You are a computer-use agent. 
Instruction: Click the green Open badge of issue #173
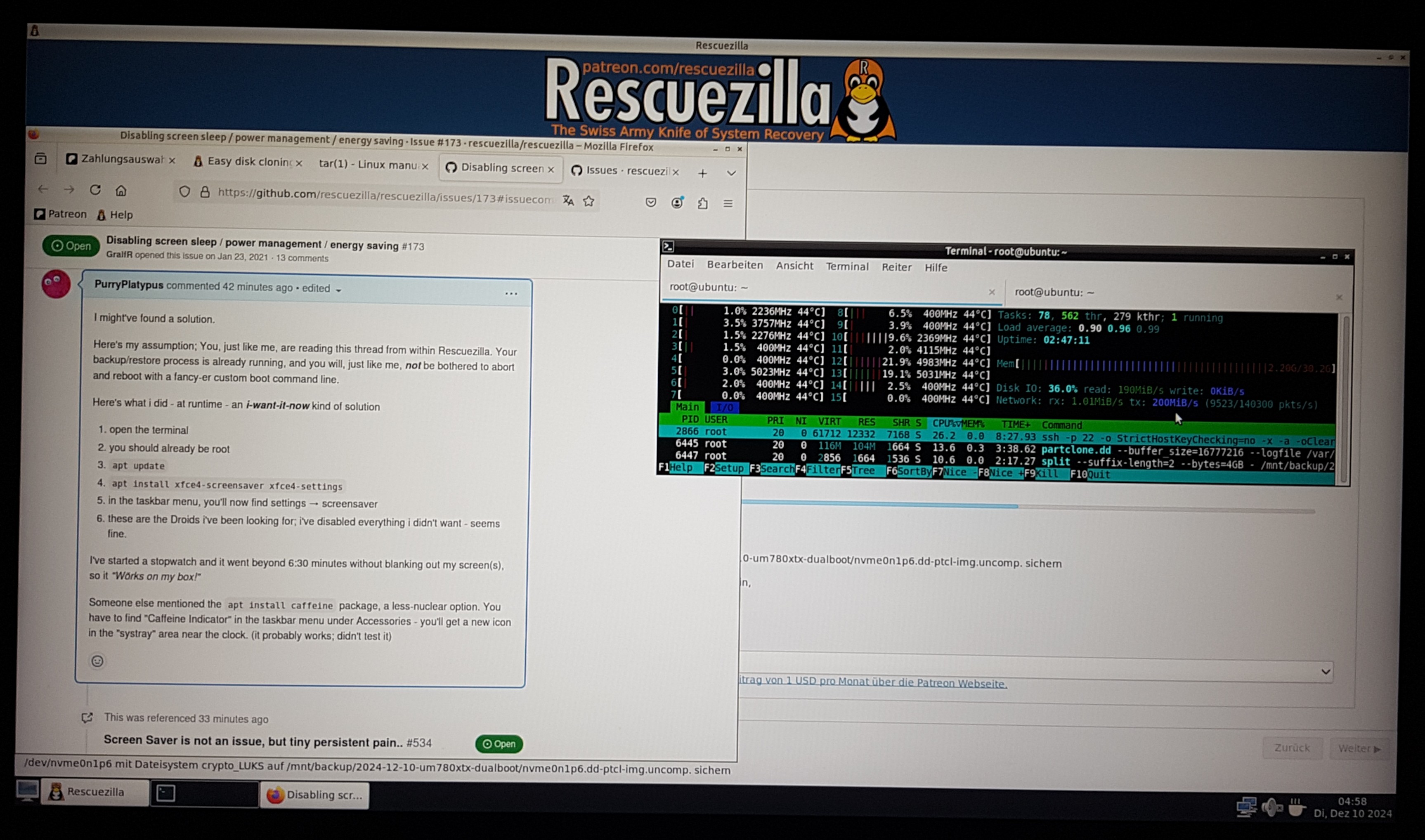71,245
